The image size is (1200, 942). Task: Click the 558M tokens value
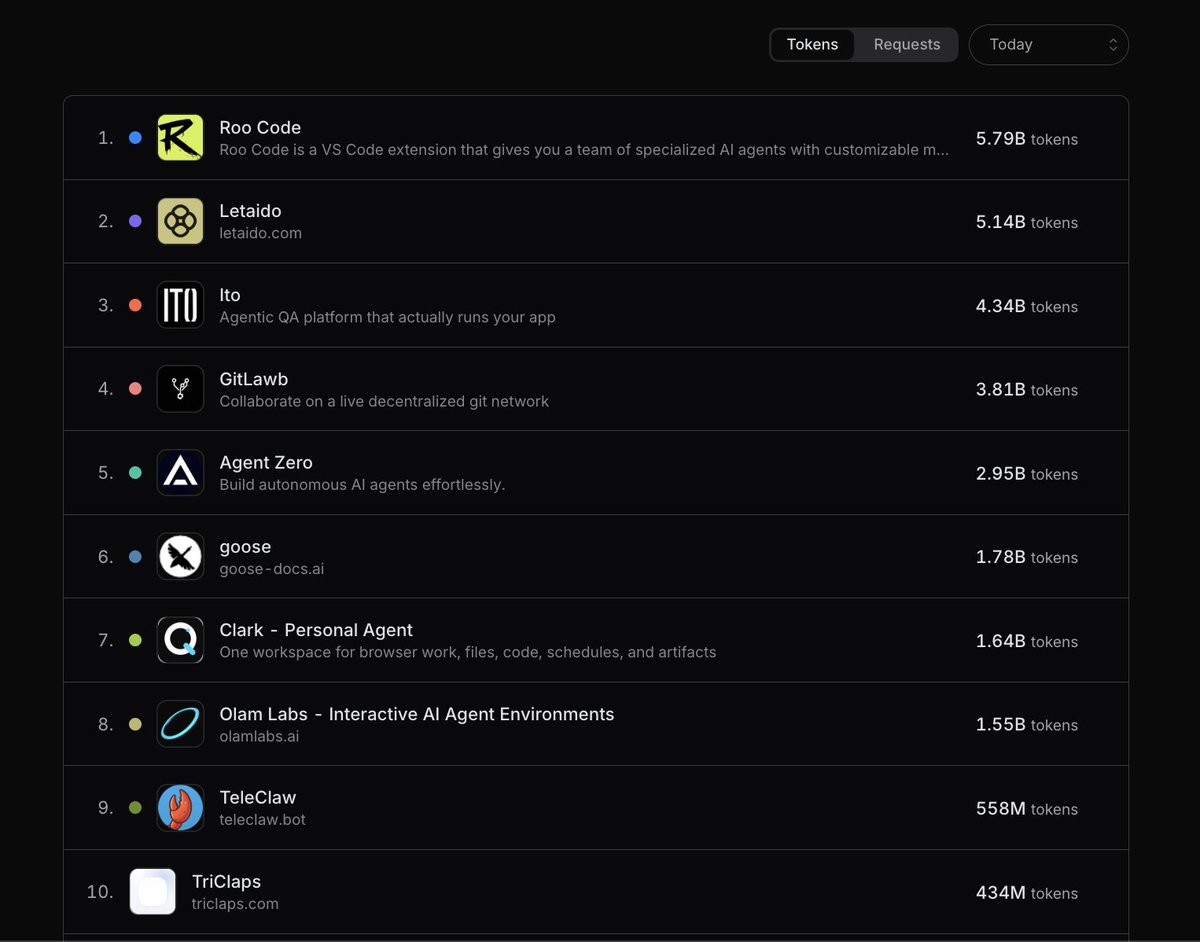[1027, 809]
